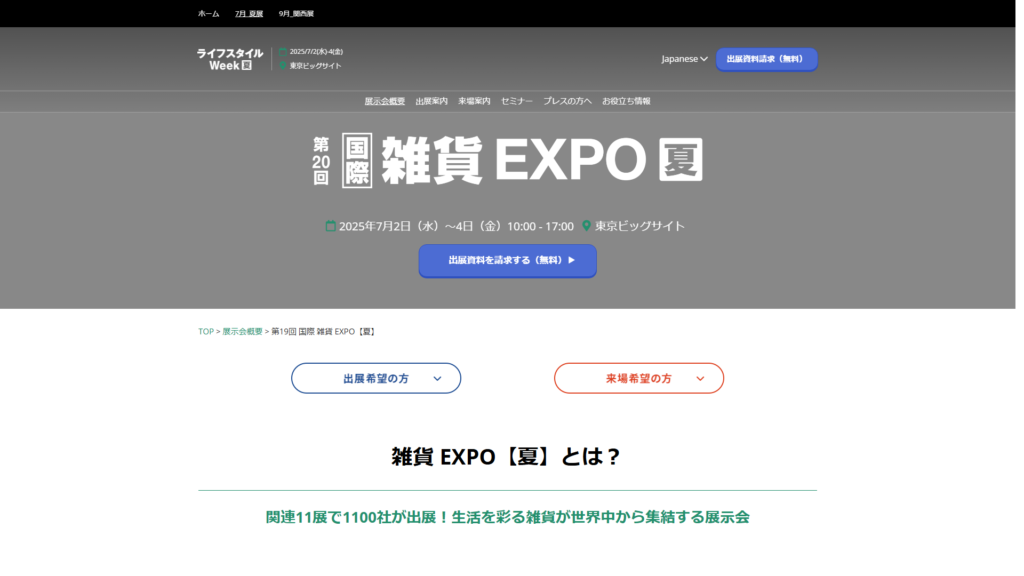Open the プレスの方へ menu

(x=568, y=101)
